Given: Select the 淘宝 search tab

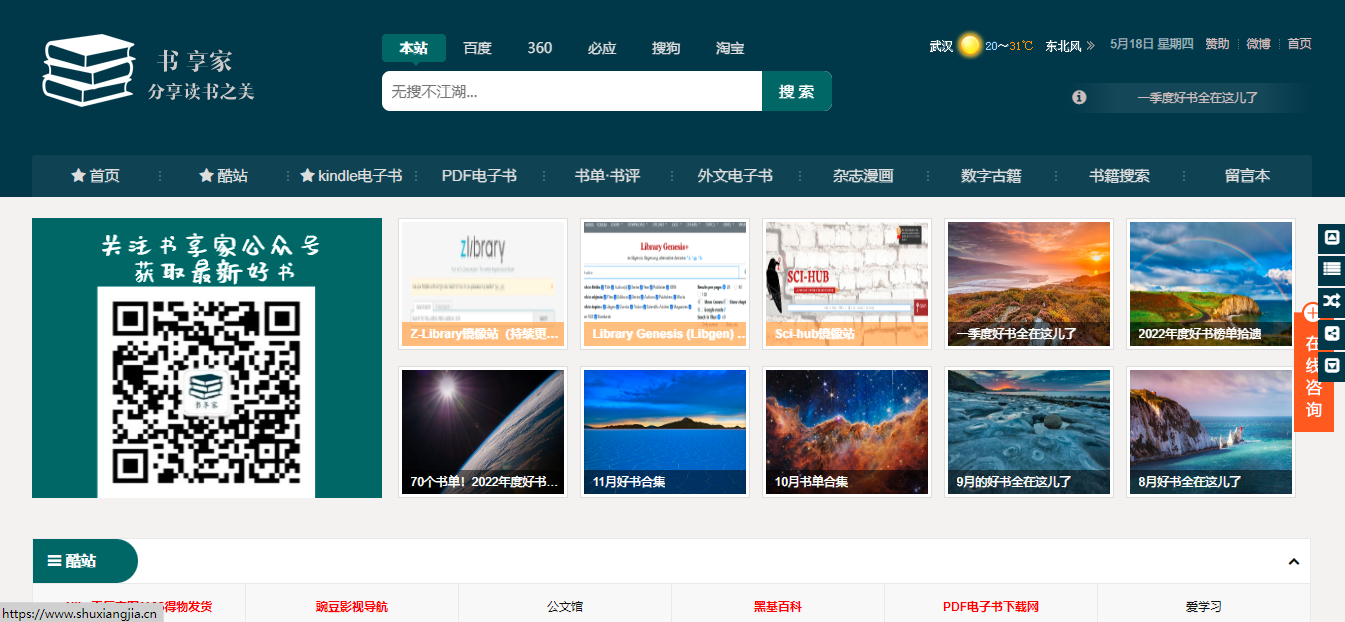Looking at the screenshot, I should click(x=730, y=48).
